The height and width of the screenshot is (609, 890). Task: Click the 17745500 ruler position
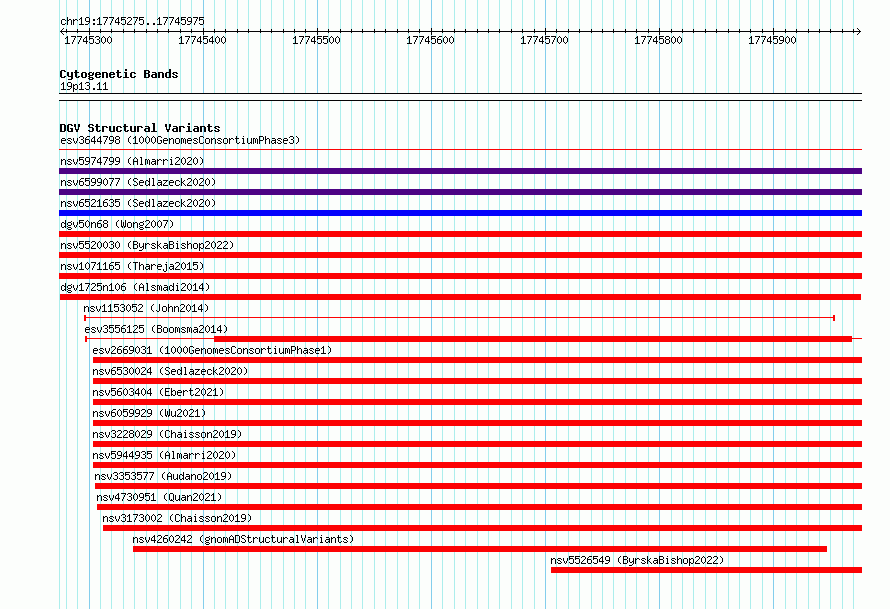pos(316,40)
